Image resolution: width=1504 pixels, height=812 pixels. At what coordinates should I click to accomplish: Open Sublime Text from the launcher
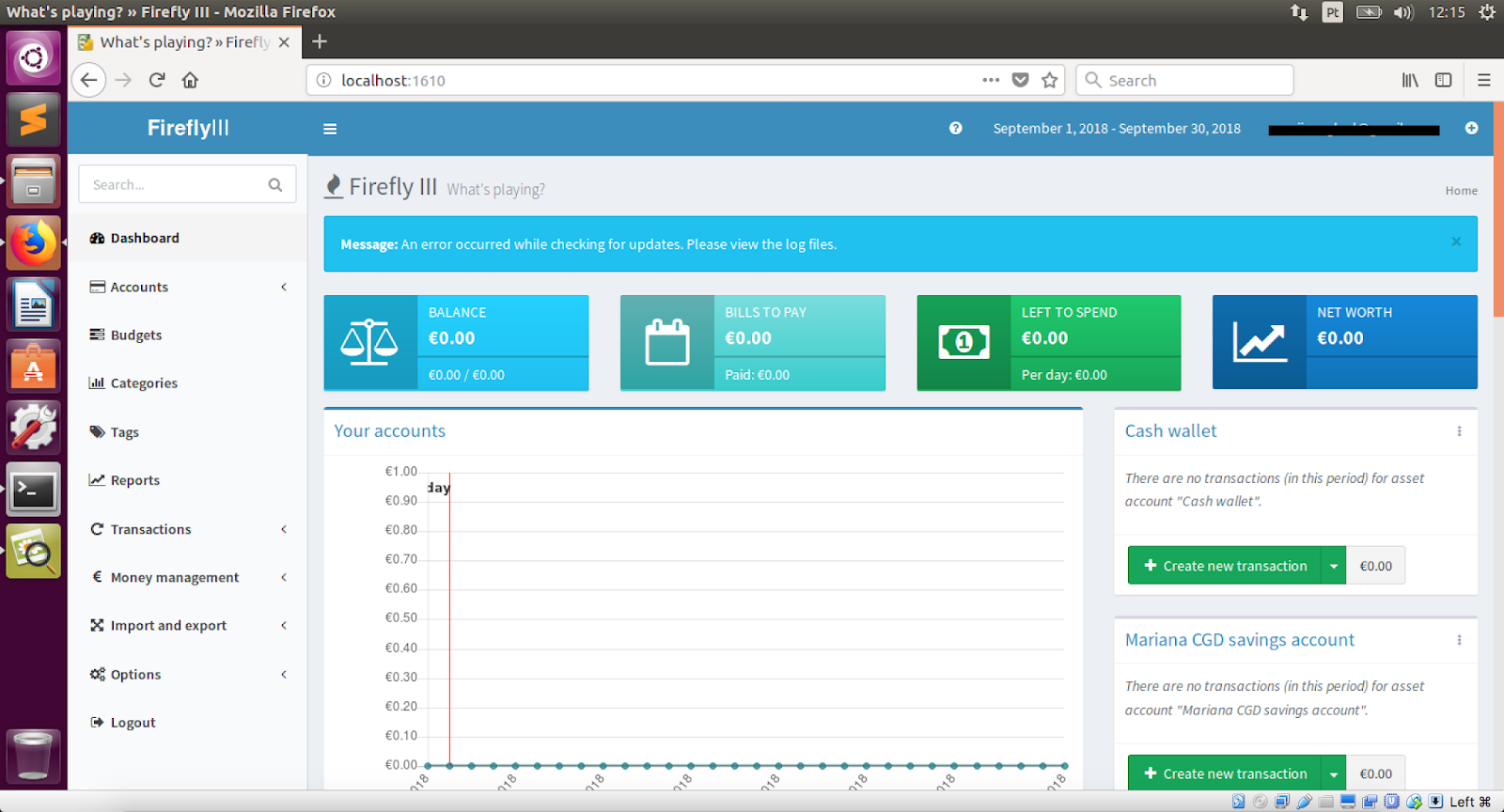point(34,119)
